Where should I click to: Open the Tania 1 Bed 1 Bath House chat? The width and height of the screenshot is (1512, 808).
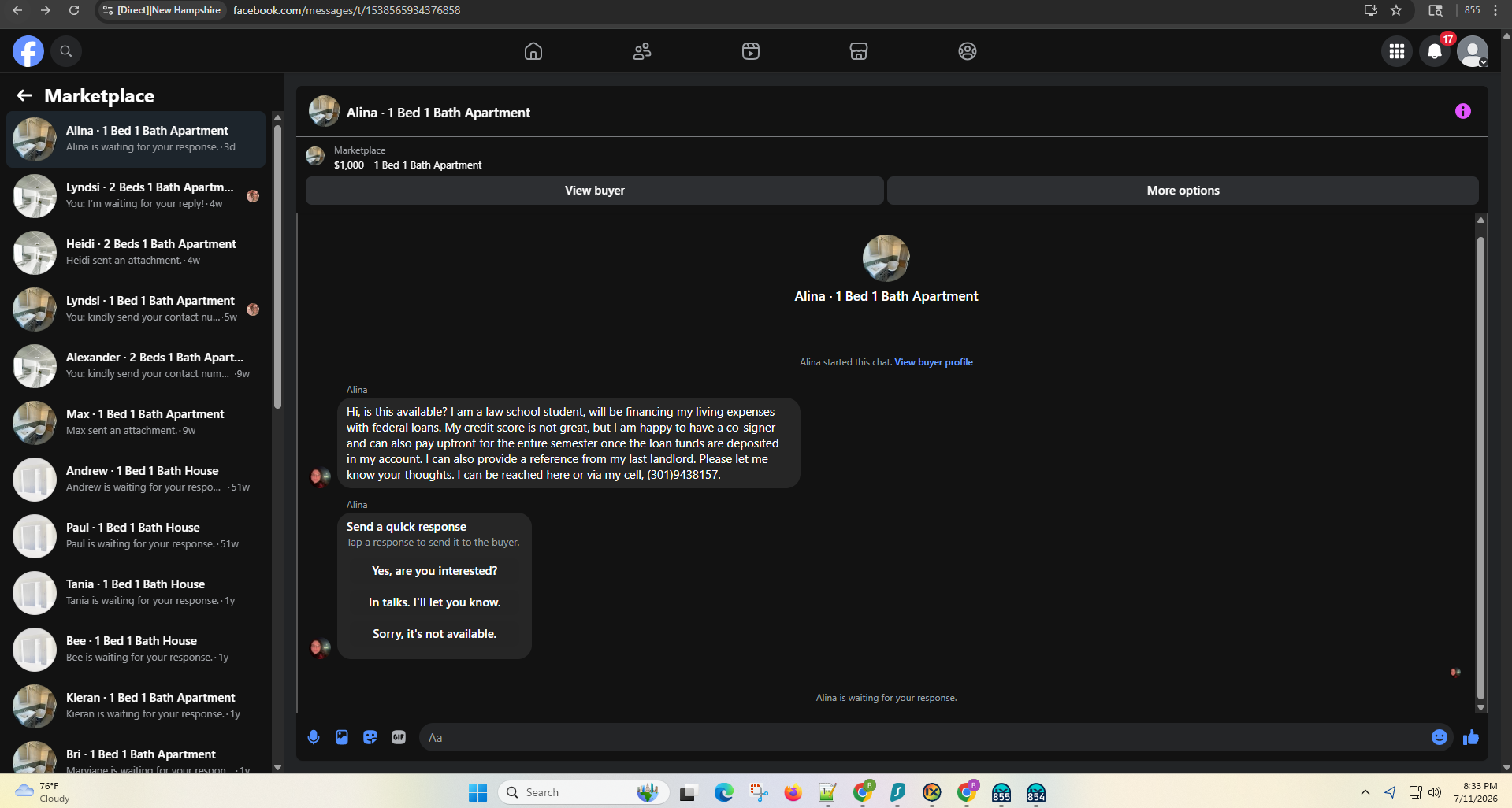tap(136, 593)
